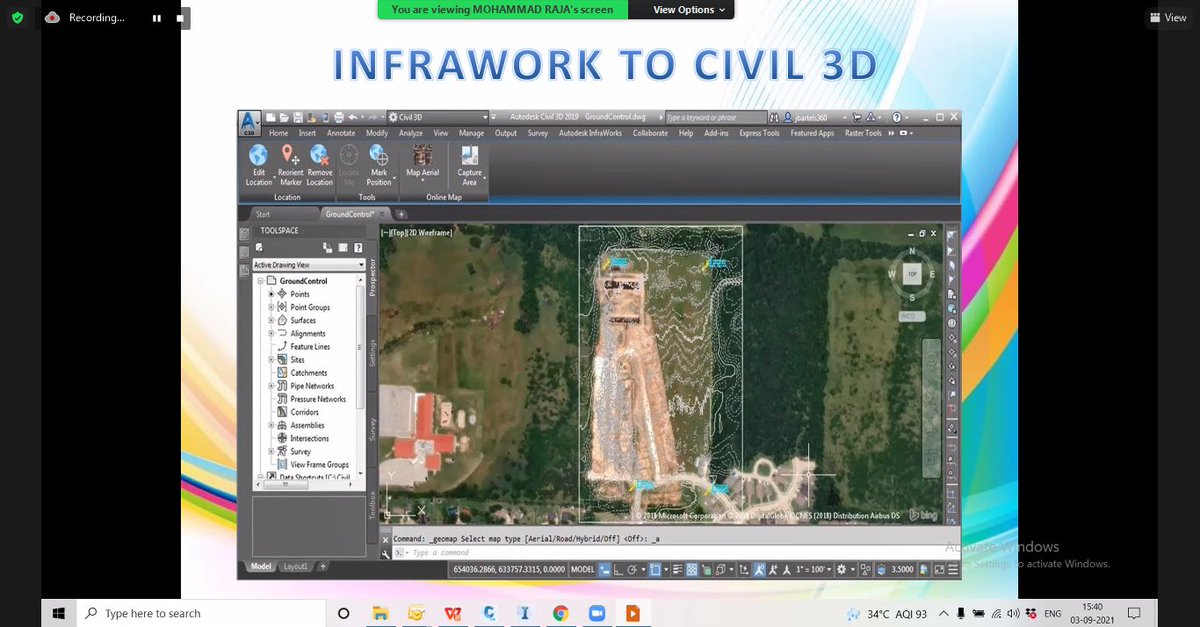Viewport: 1200px width, 627px height.
Task: Toggle object snap in the status bar
Action: [654, 569]
